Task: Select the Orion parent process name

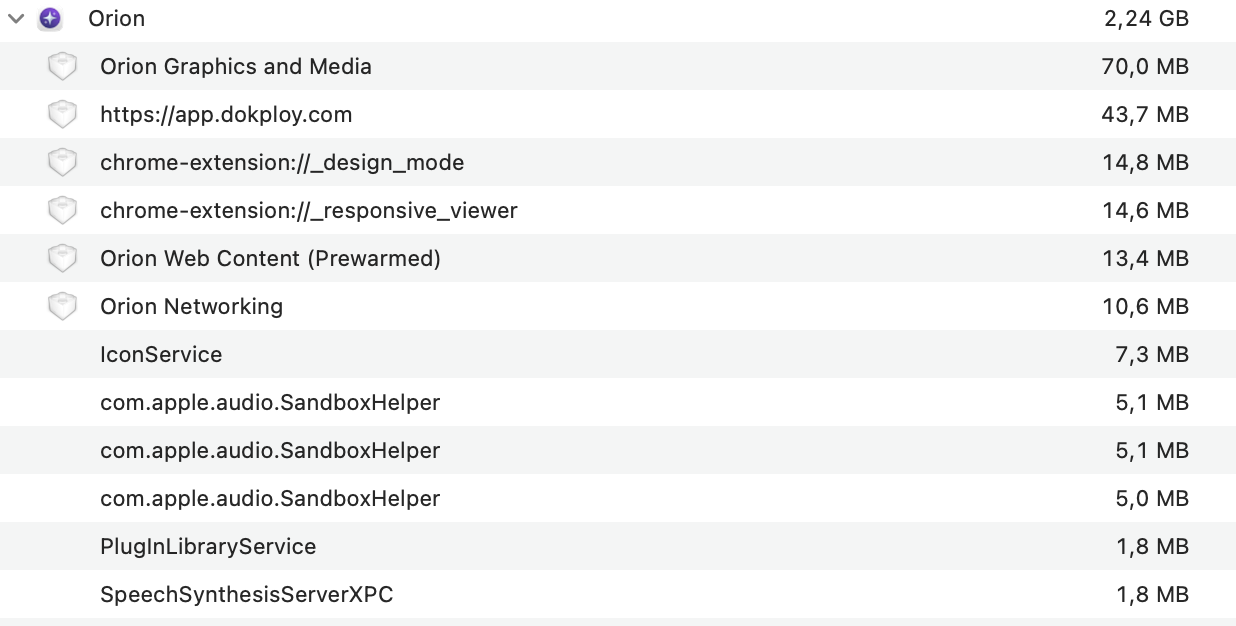Action: point(116,19)
